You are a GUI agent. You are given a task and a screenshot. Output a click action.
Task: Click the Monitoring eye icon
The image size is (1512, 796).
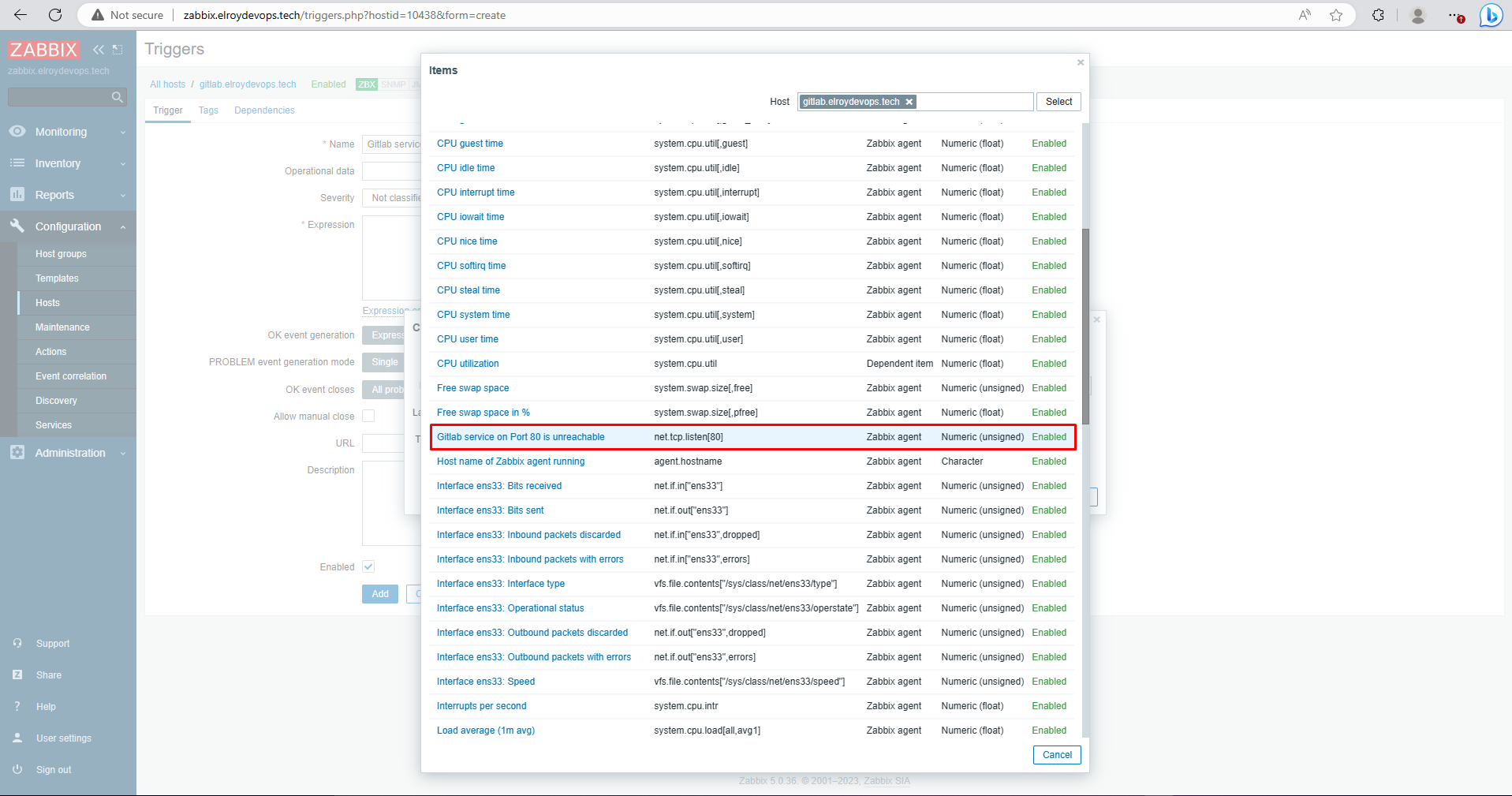coord(17,132)
